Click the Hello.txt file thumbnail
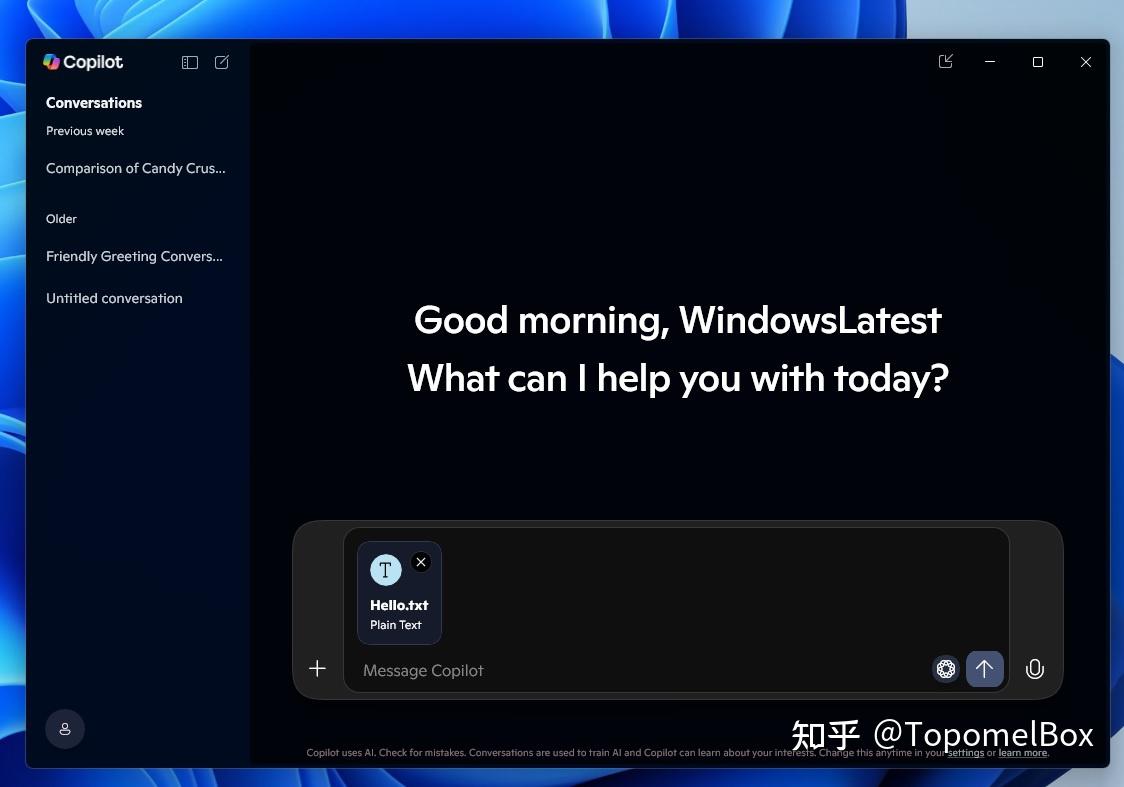This screenshot has height=787, width=1124. (x=386, y=570)
